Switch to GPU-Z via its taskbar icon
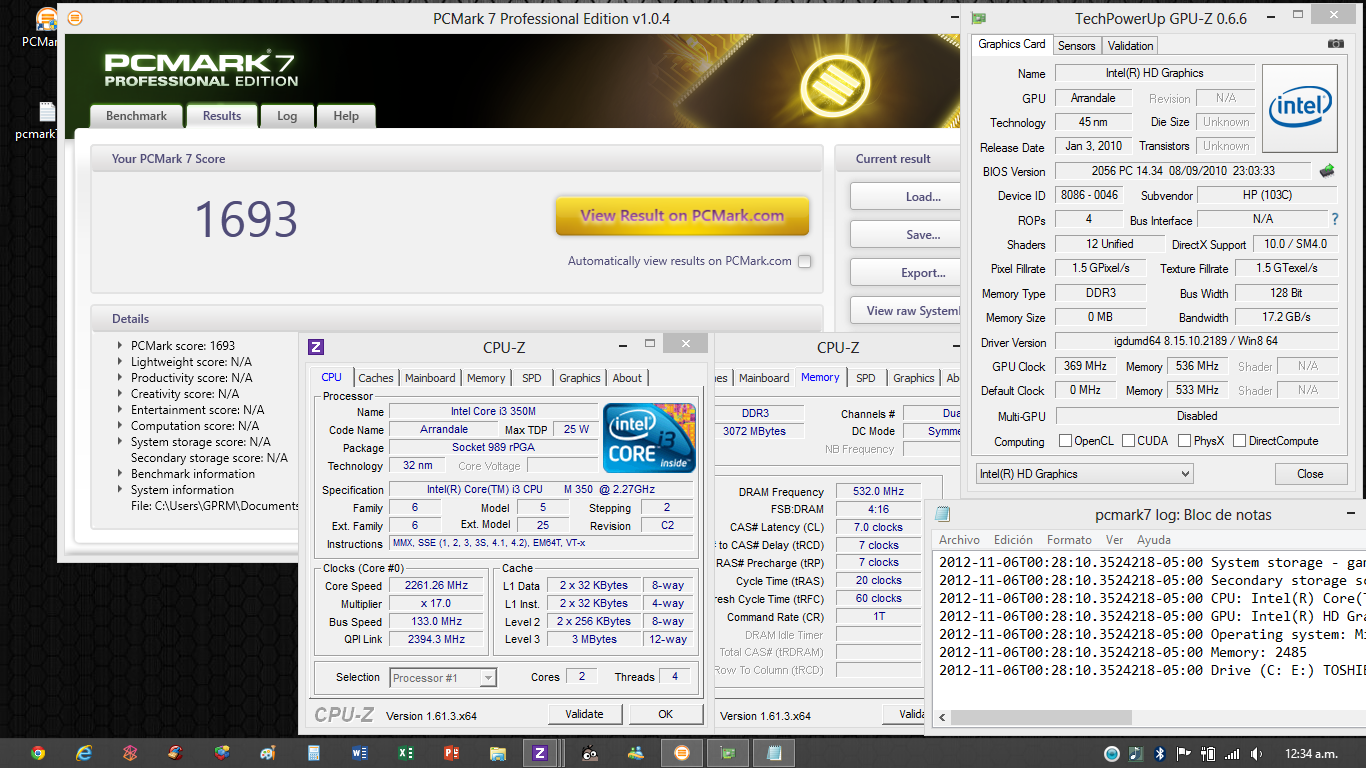The width and height of the screenshot is (1366, 768). (x=728, y=753)
